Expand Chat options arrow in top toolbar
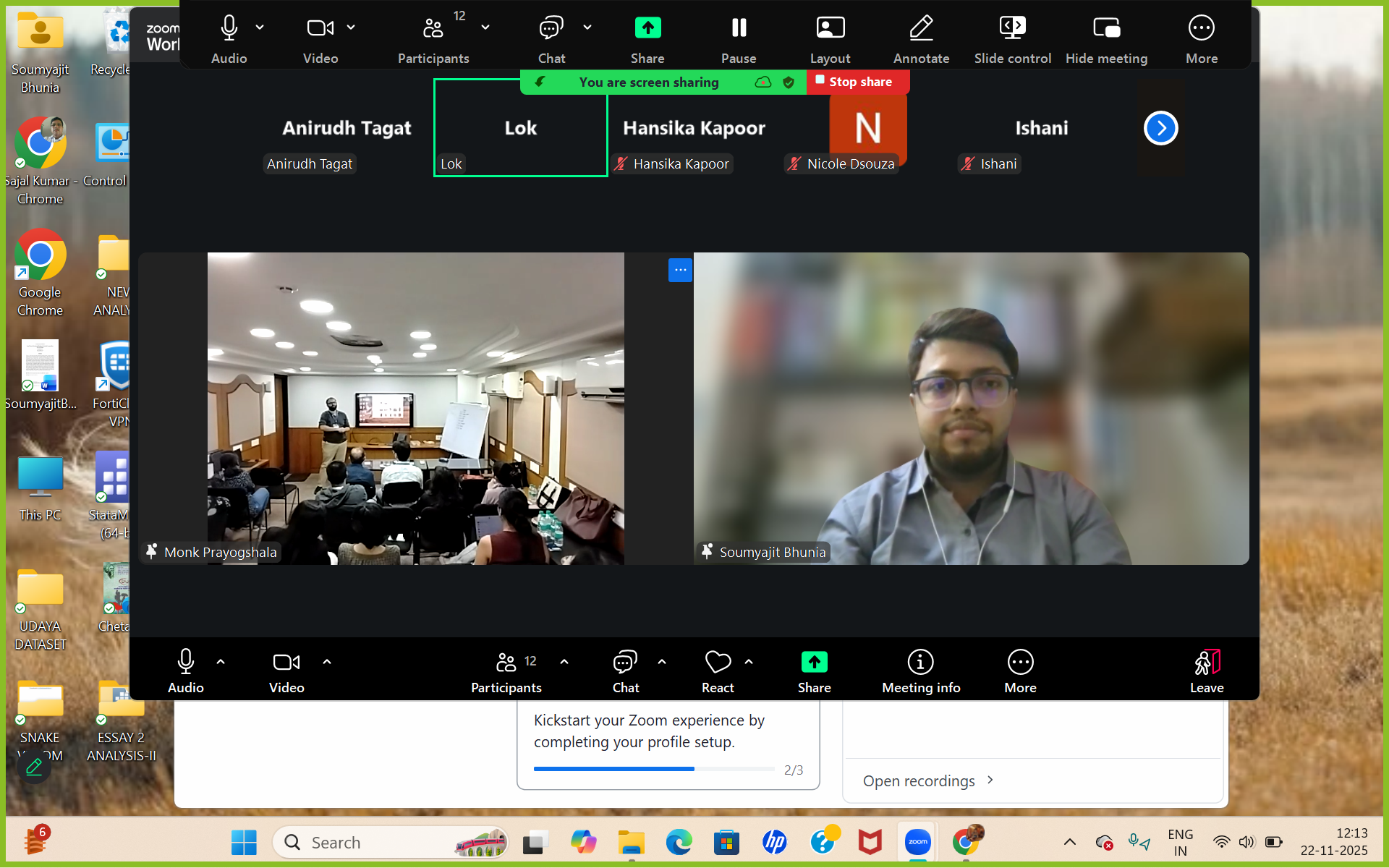 pyautogui.click(x=587, y=27)
